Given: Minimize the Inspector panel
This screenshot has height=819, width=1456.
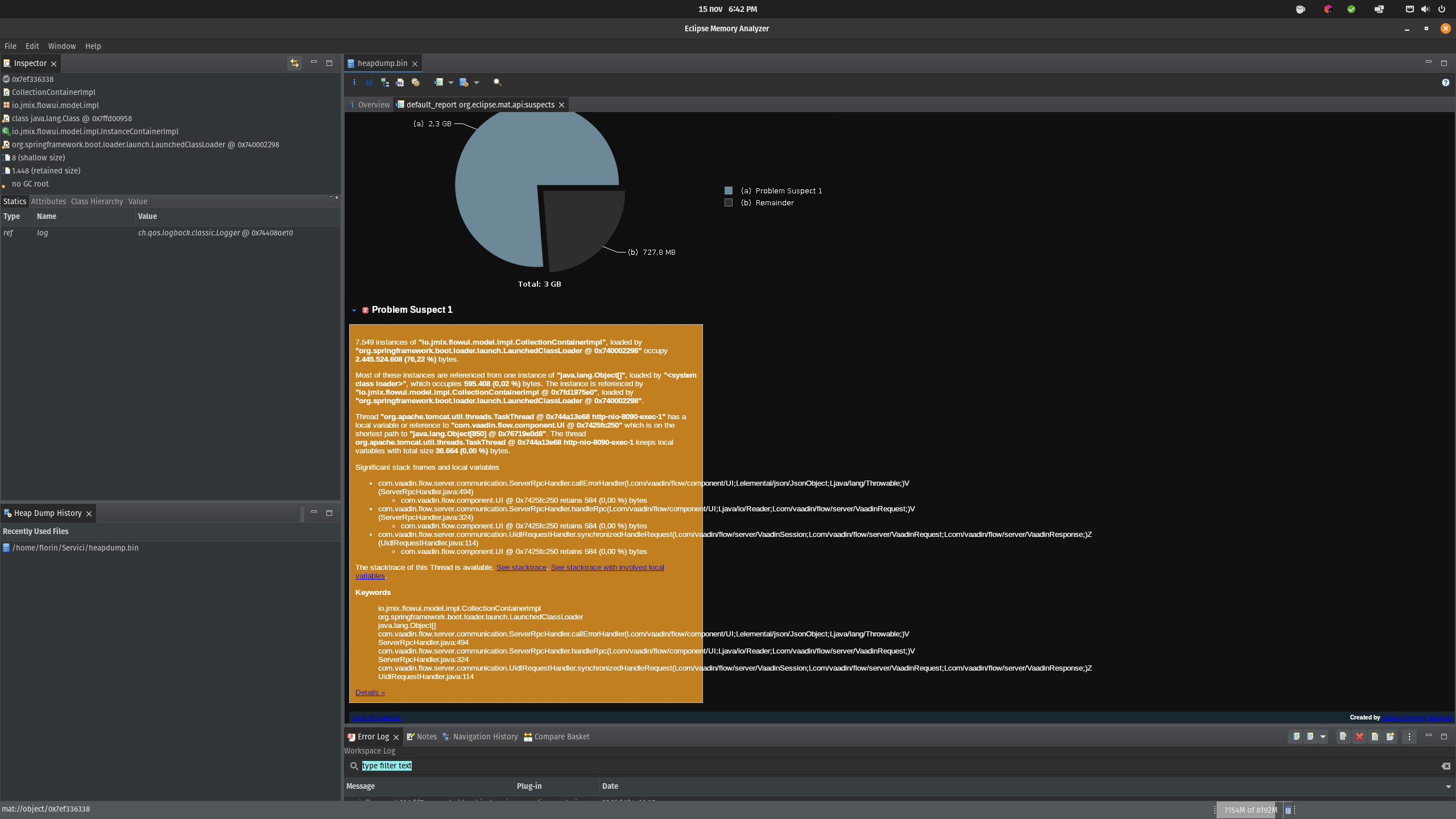Looking at the screenshot, I should [313, 63].
